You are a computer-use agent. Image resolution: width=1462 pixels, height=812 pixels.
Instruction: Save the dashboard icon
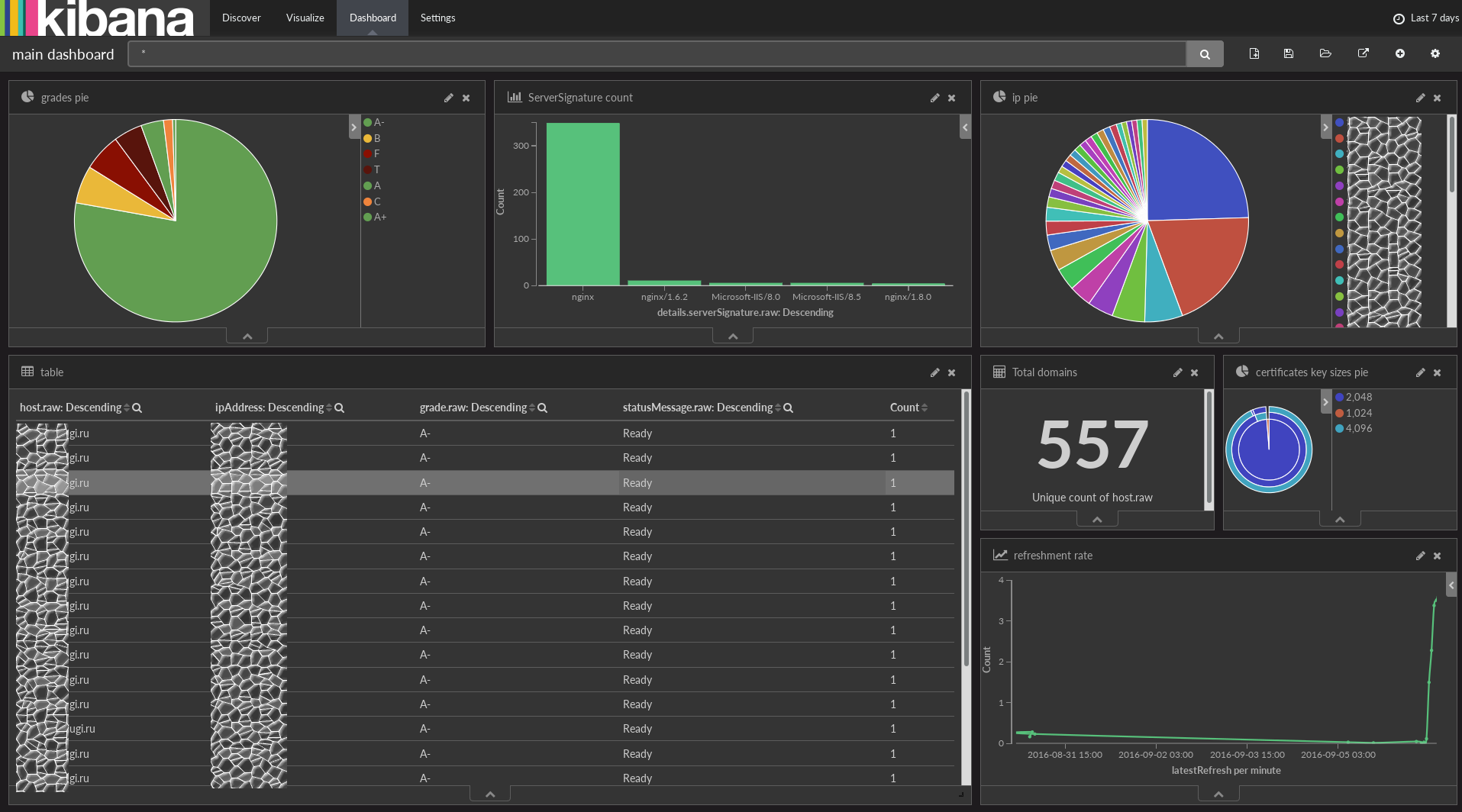point(1289,53)
